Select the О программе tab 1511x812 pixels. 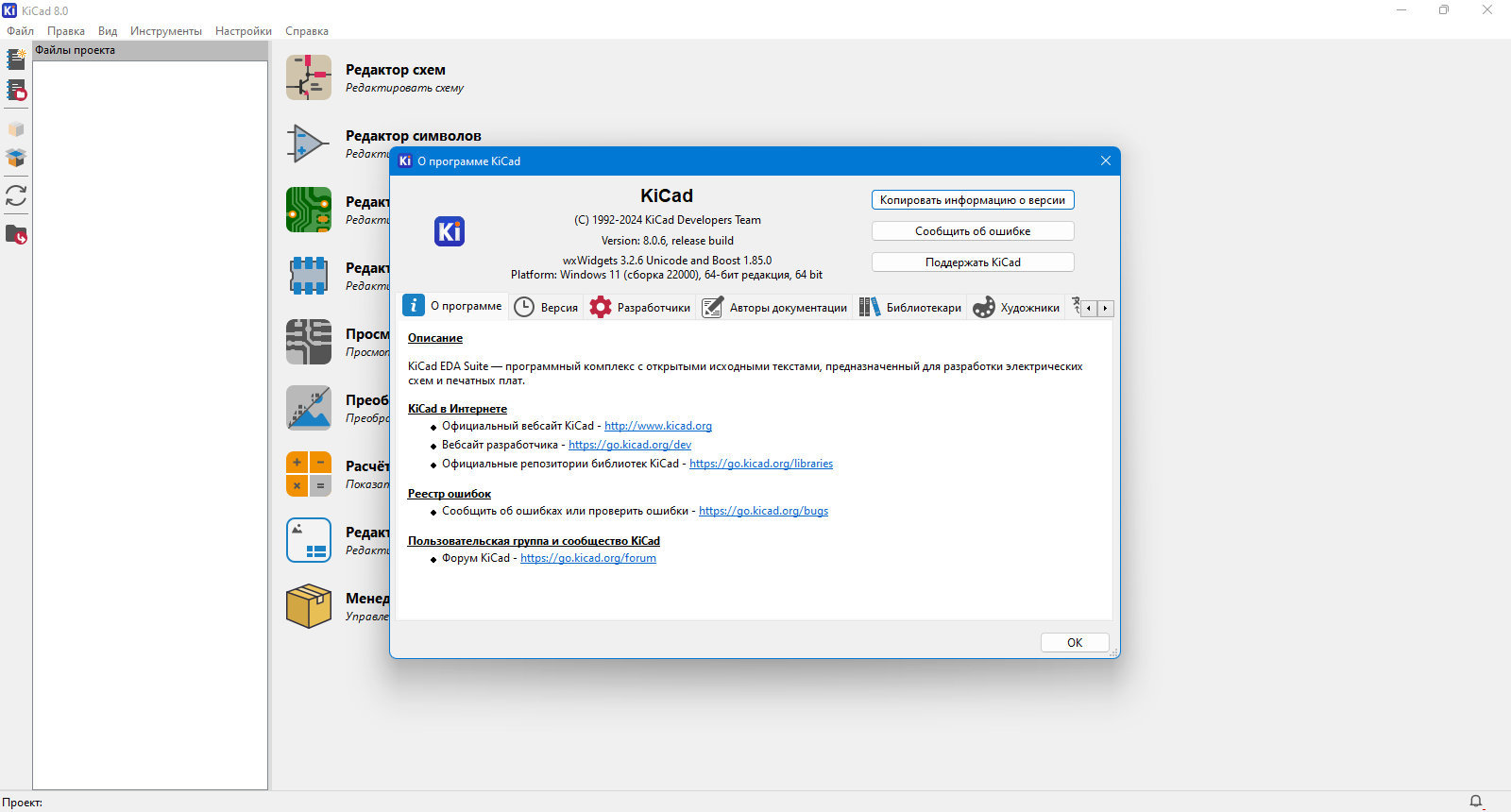pos(453,306)
